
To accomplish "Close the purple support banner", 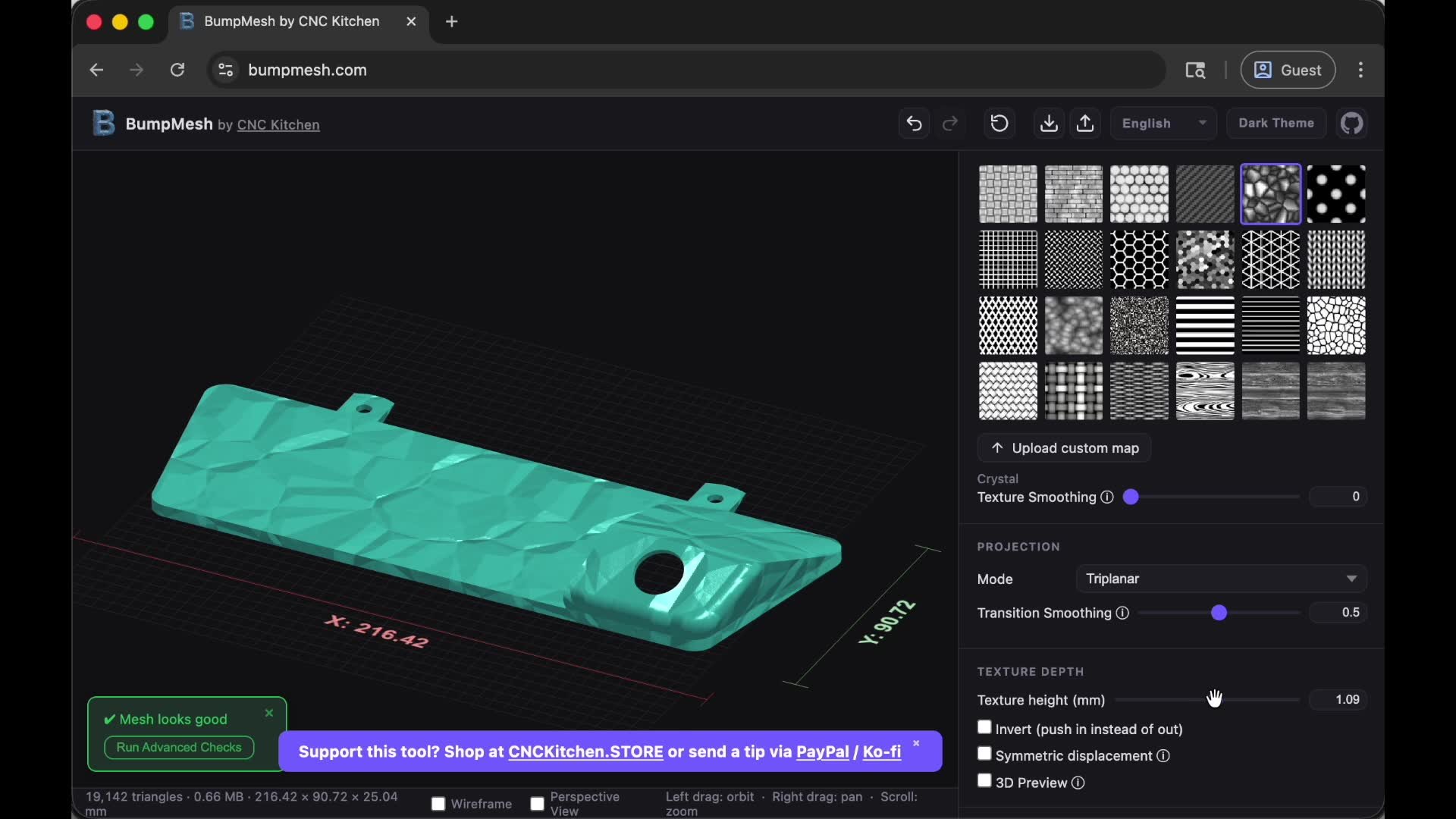I will tap(916, 743).
